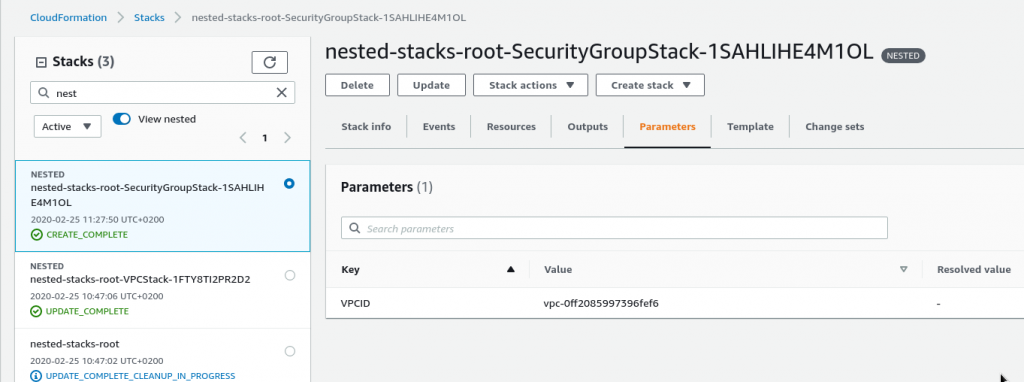Toggle the View nested switch
Viewport: 1024px width, 382px height.
click(x=122, y=119)
